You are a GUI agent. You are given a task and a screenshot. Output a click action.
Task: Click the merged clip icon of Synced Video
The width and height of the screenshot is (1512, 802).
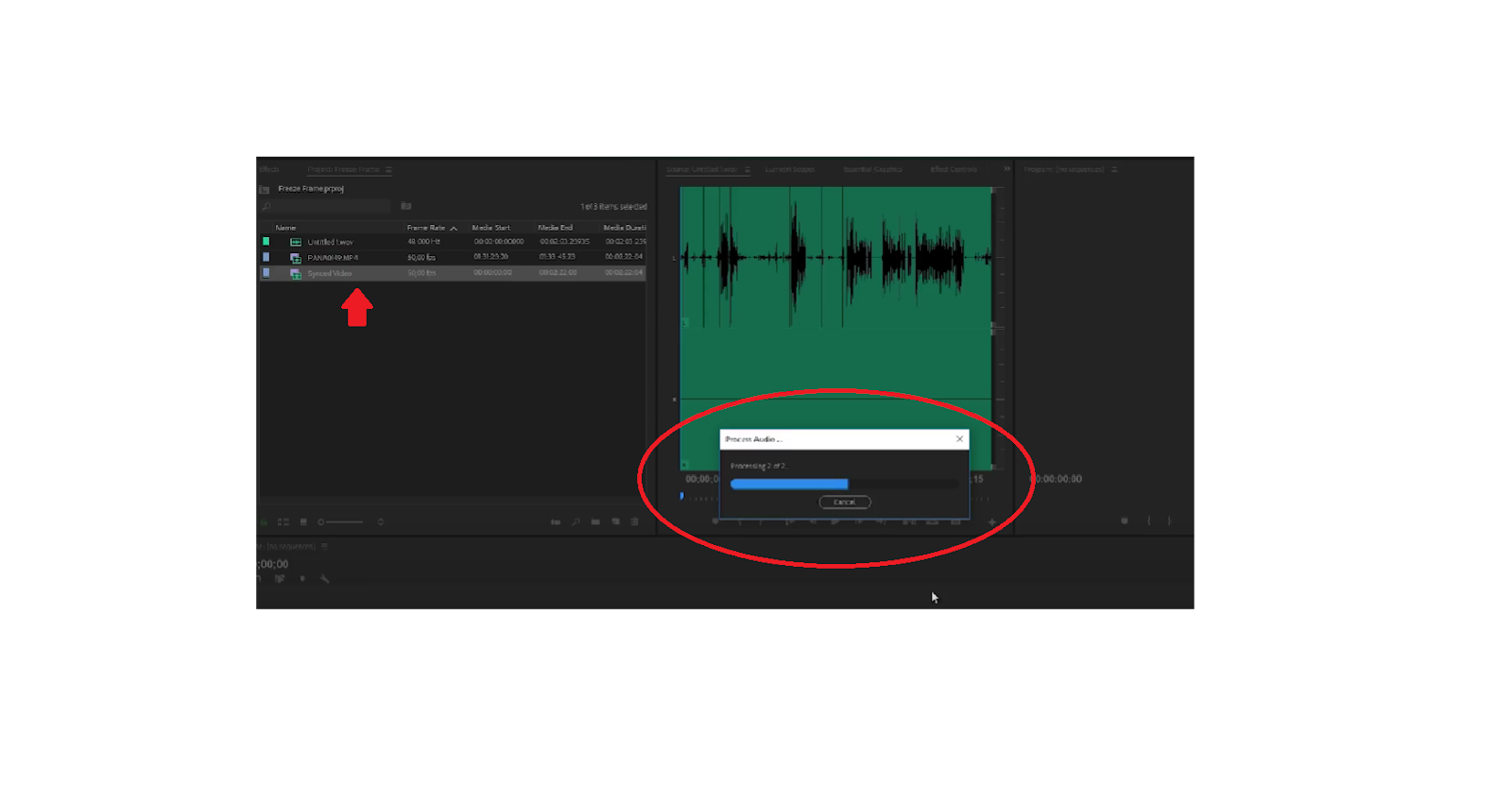(296, 273)
